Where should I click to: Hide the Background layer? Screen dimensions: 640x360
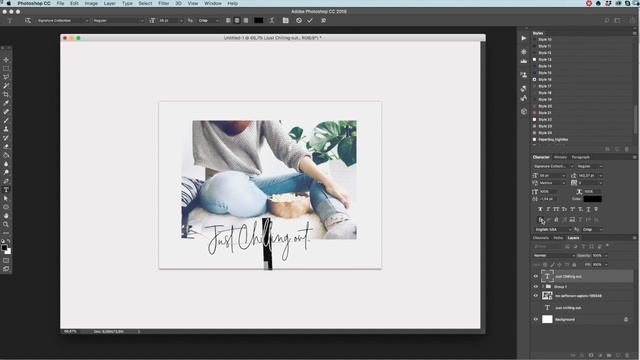coord(536,320)
